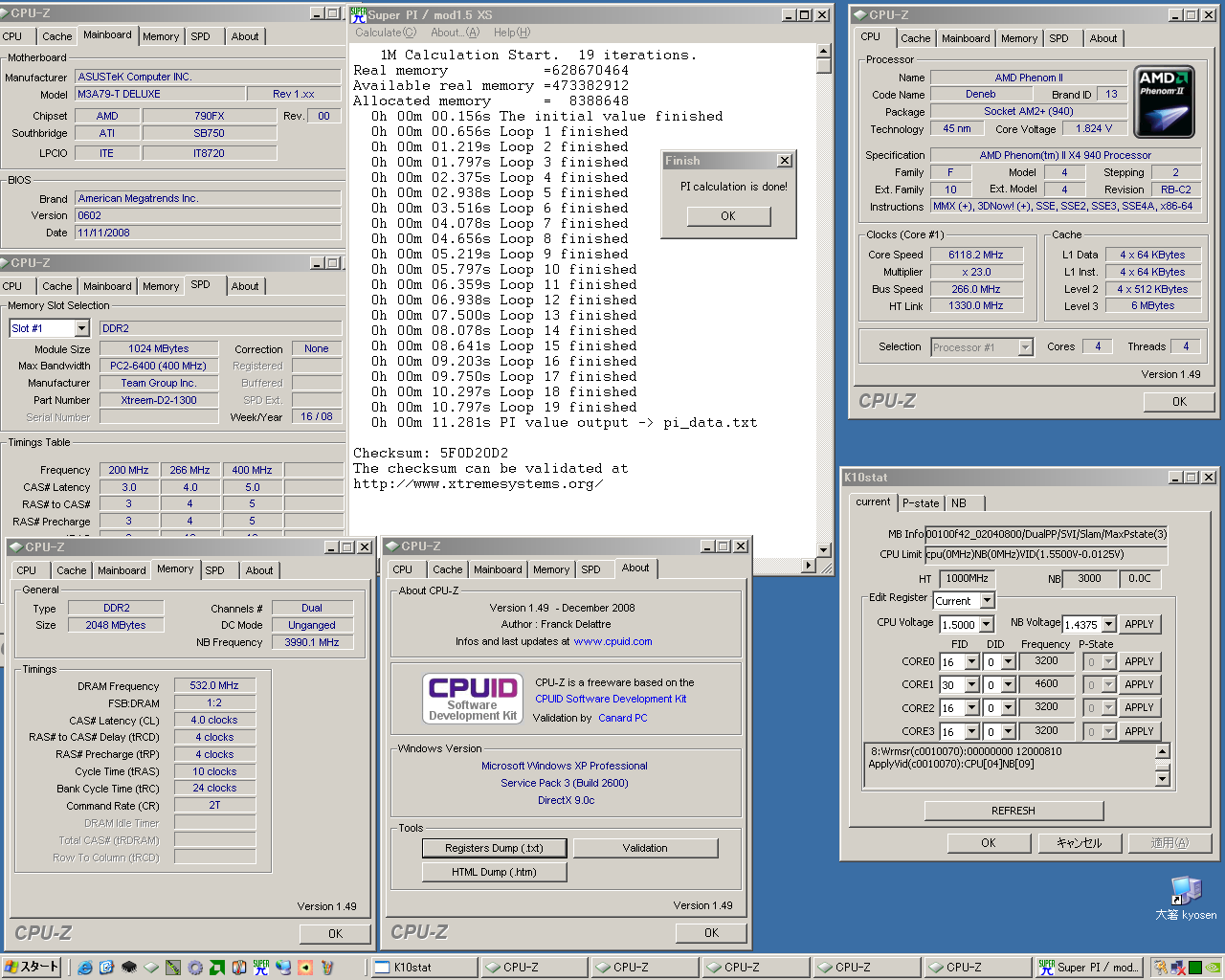Open the About menu in Super PI
1225x980 pixels.
[455, 33]
